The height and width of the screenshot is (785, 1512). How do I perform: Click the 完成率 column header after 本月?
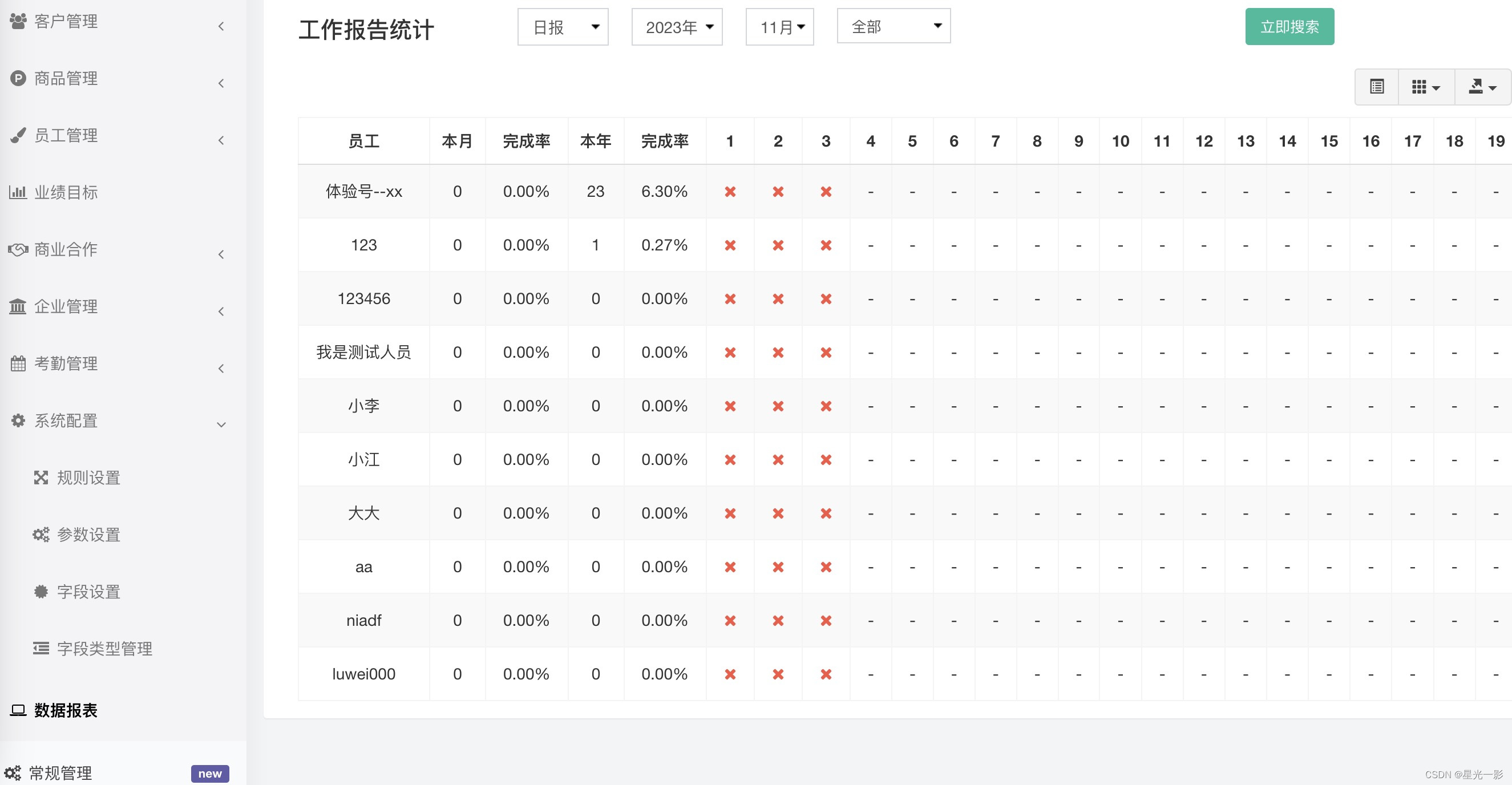[x=527, y=141]
